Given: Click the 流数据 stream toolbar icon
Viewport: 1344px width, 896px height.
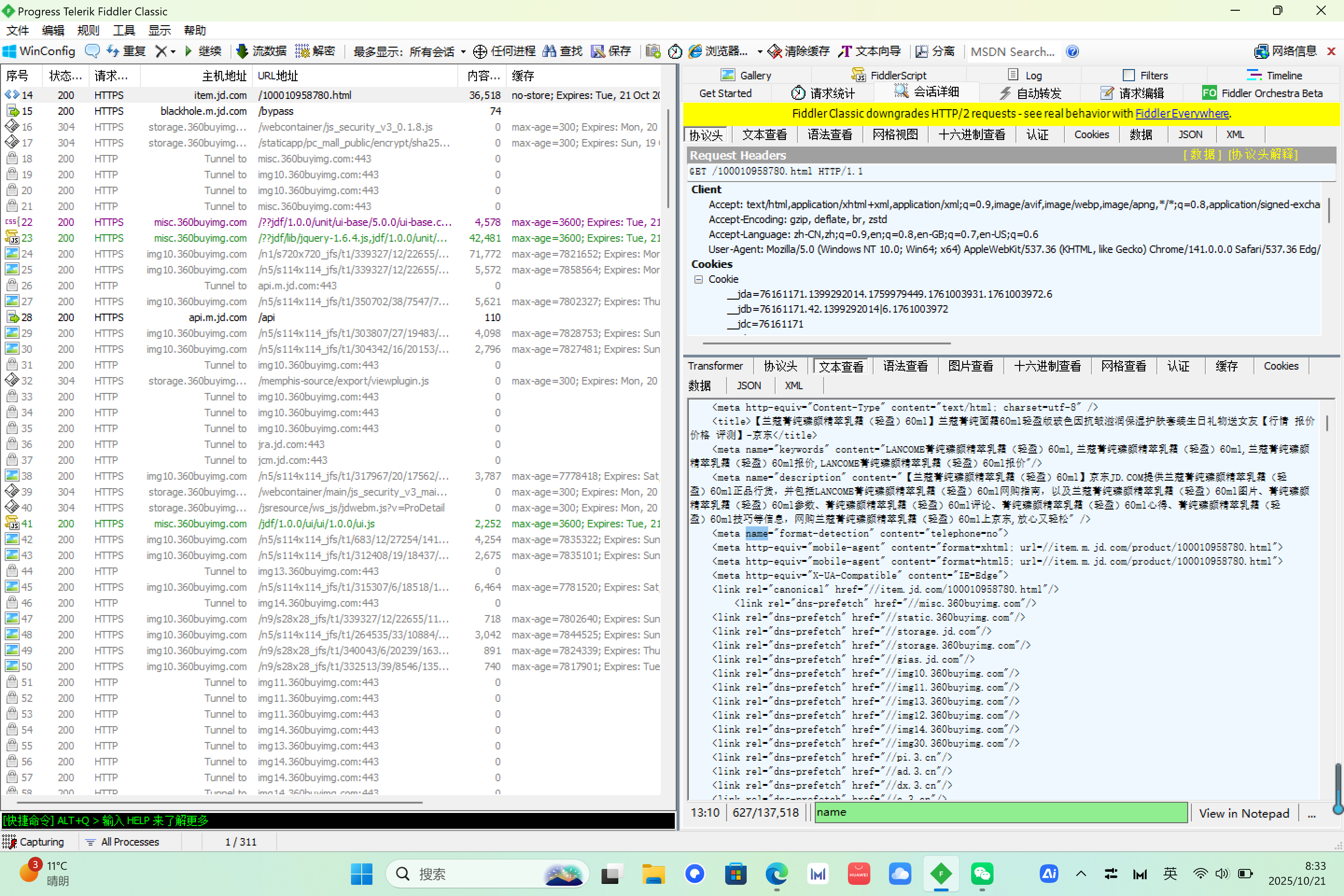Looking at the screenshot, I should (242, 51).
